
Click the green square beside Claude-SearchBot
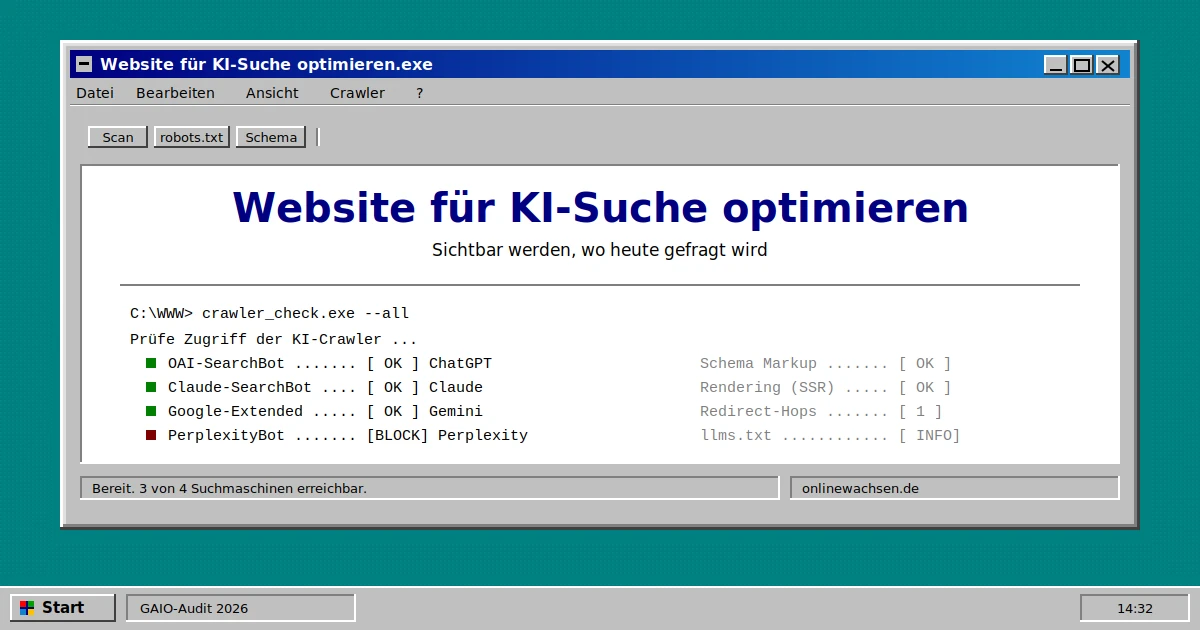coord(151,387)
